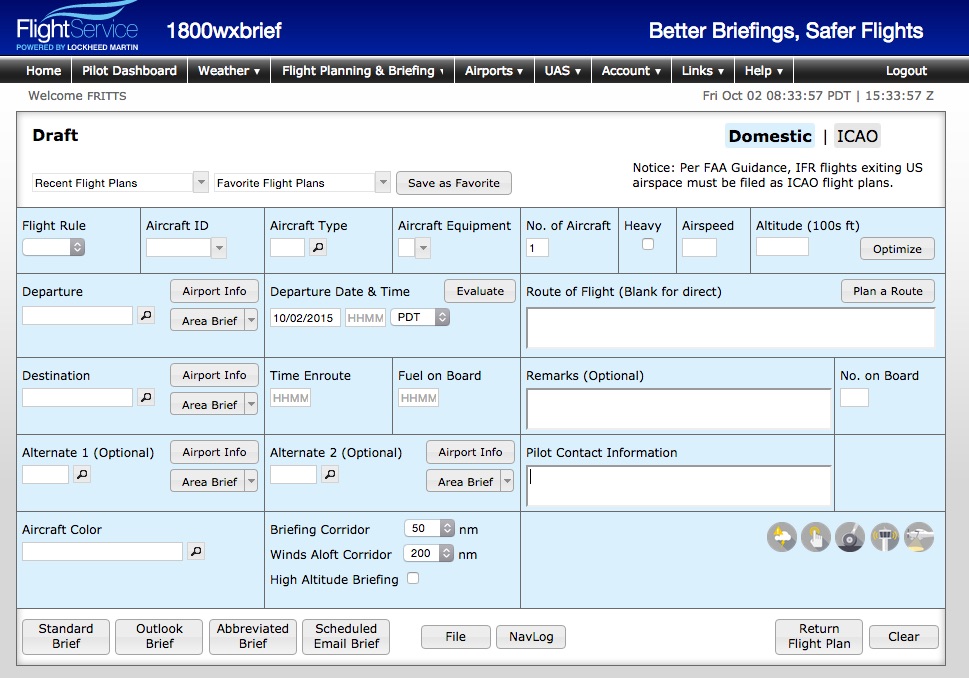Clear the flight plan form

click(x=903, y=637)
